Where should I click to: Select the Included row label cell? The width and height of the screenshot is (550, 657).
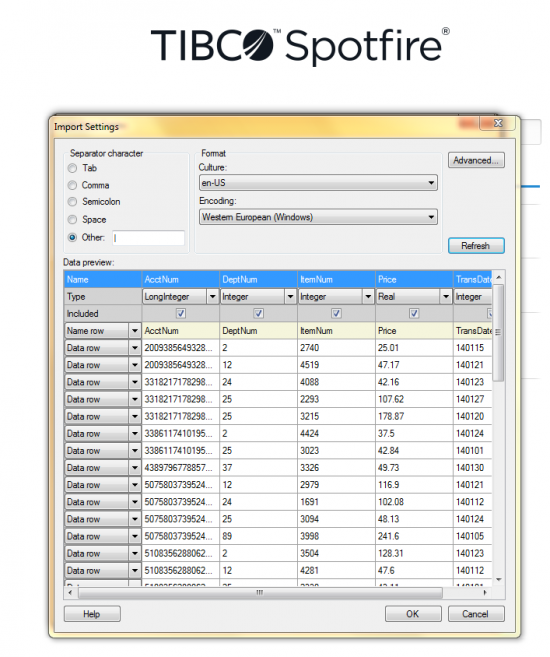pos(103,313)
